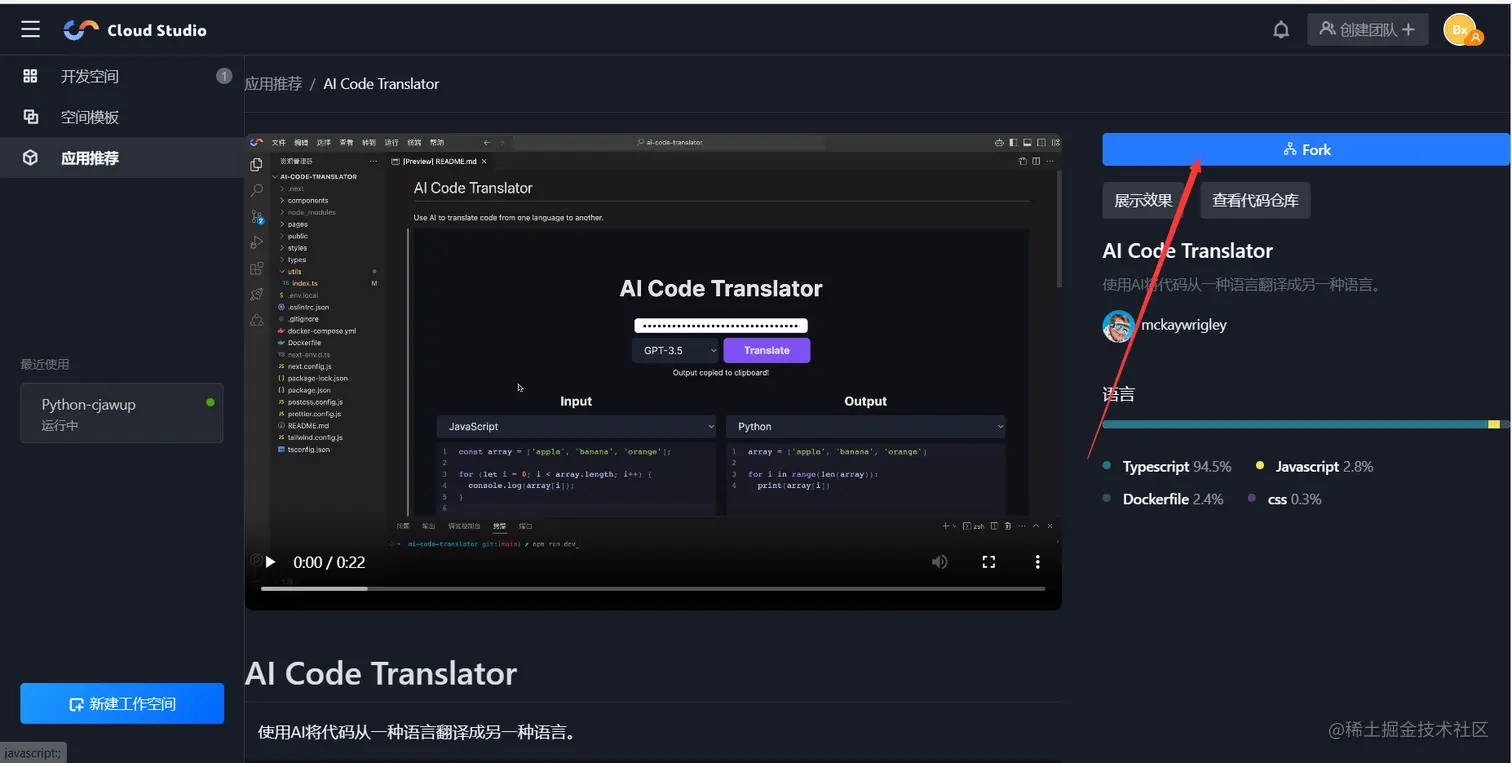The image size is (1512, 763).
Task: Click the teal Typescript language bar segment
Action: coord(1295,424)
